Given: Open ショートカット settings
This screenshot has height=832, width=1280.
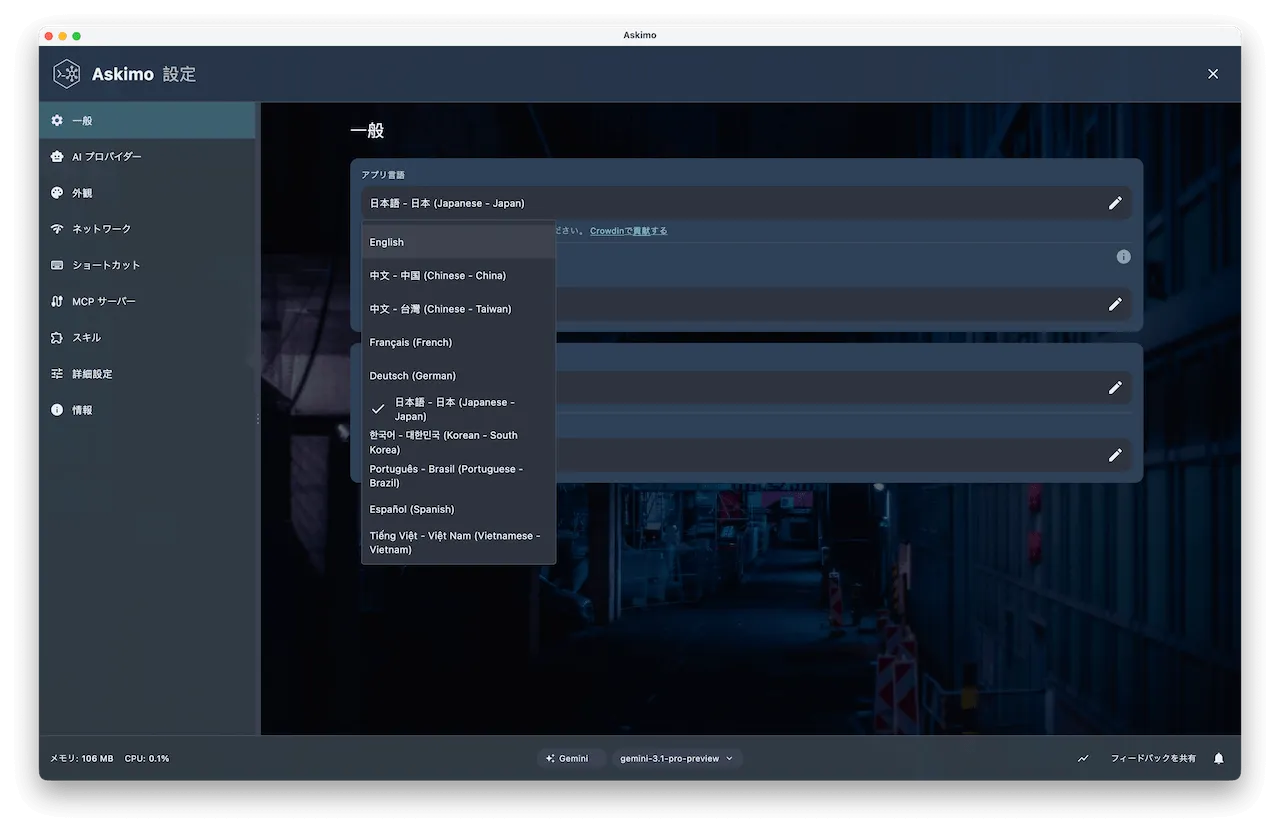Looking at the screenshot, I should (x=147, y=265).
